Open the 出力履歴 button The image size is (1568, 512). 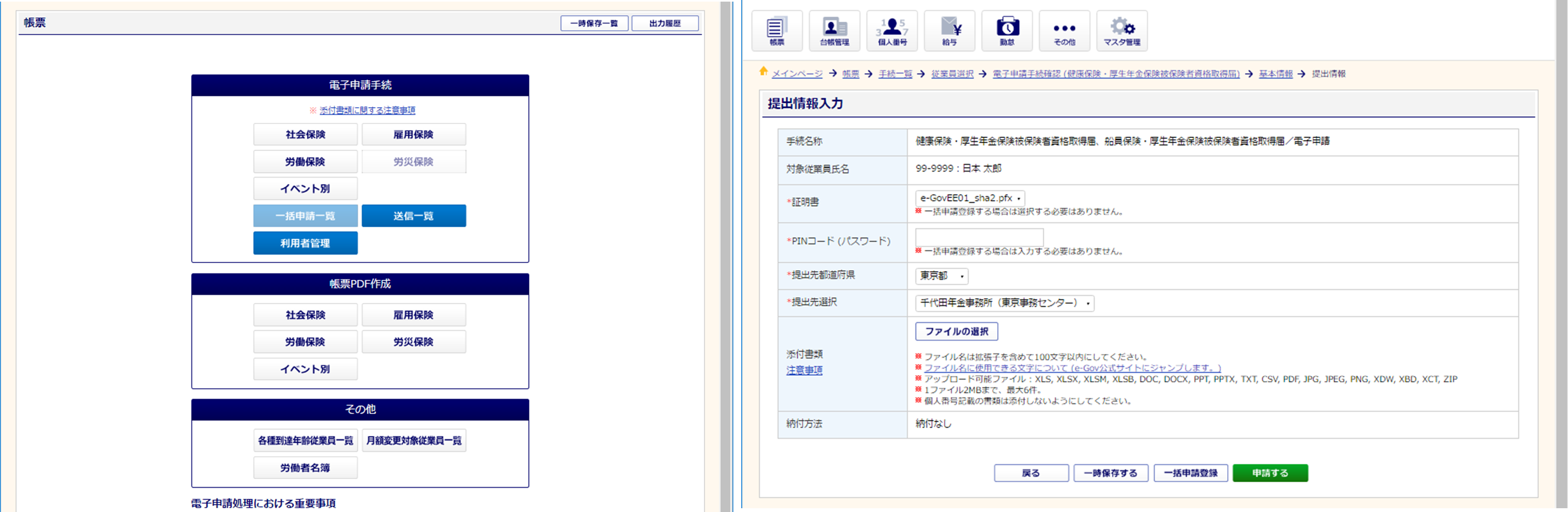(x=664, y=23)
